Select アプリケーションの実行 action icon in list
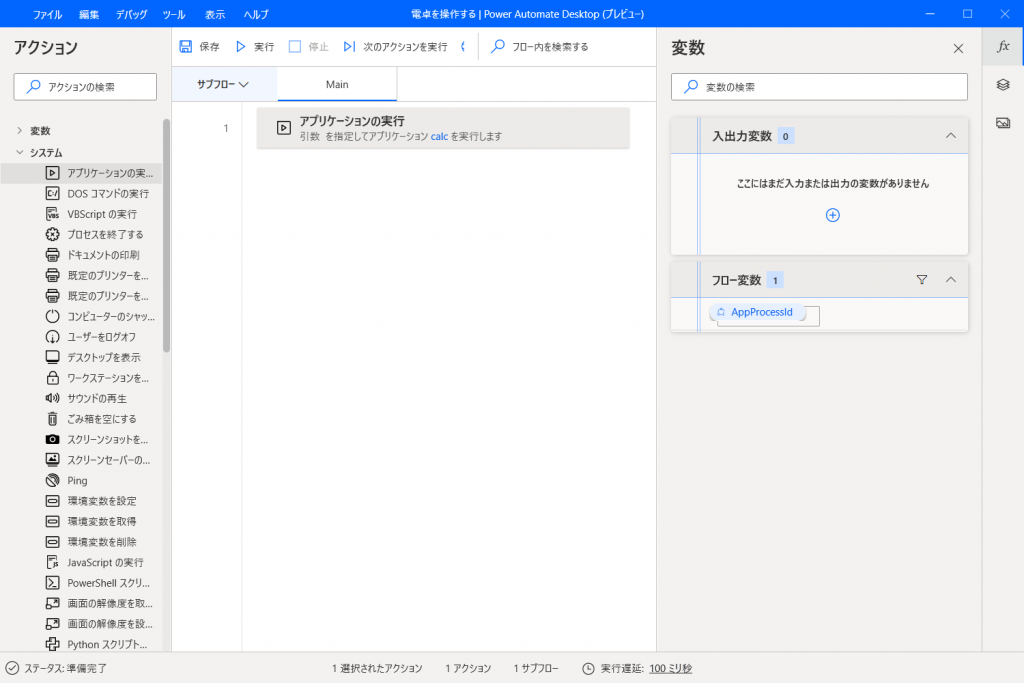This screenshot has height=683, width=1024. click(52, 173)
